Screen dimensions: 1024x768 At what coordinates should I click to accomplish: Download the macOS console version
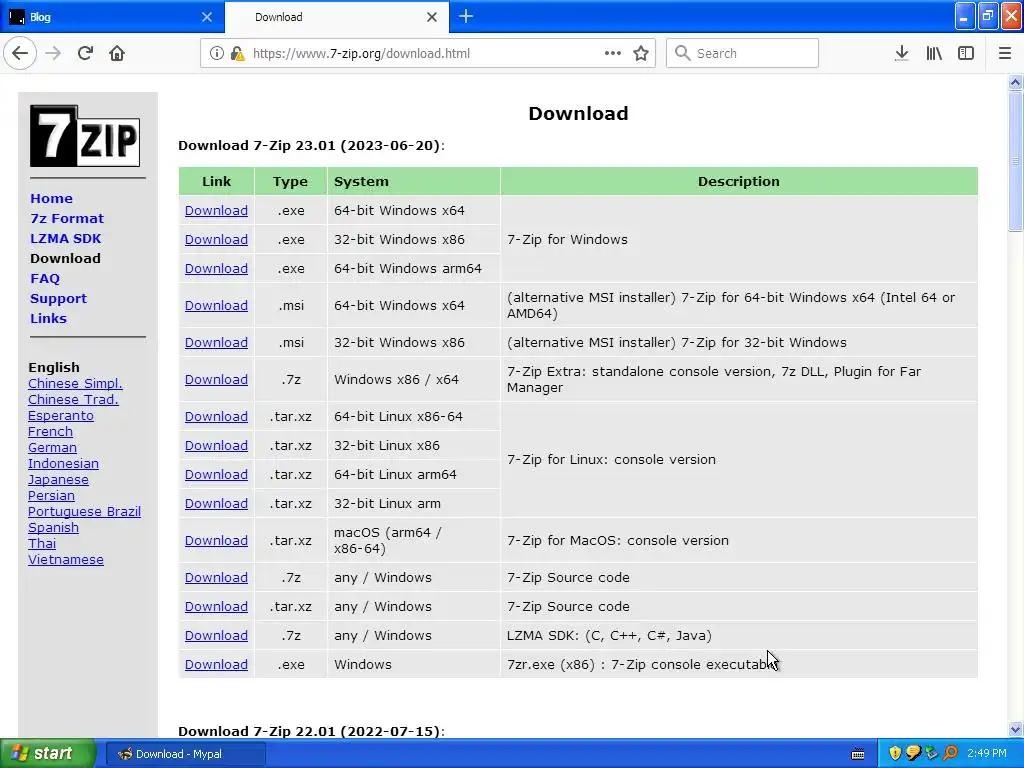(216, 541)
